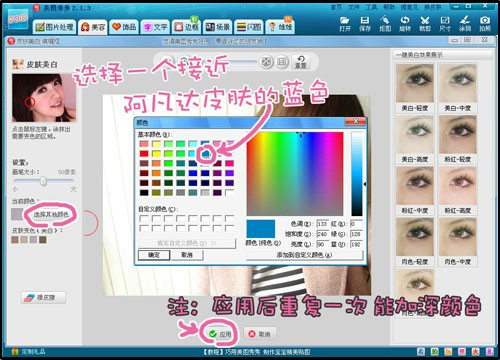
Task: Click the 亮度 luminance input field
Action: (x=322, y=244)
